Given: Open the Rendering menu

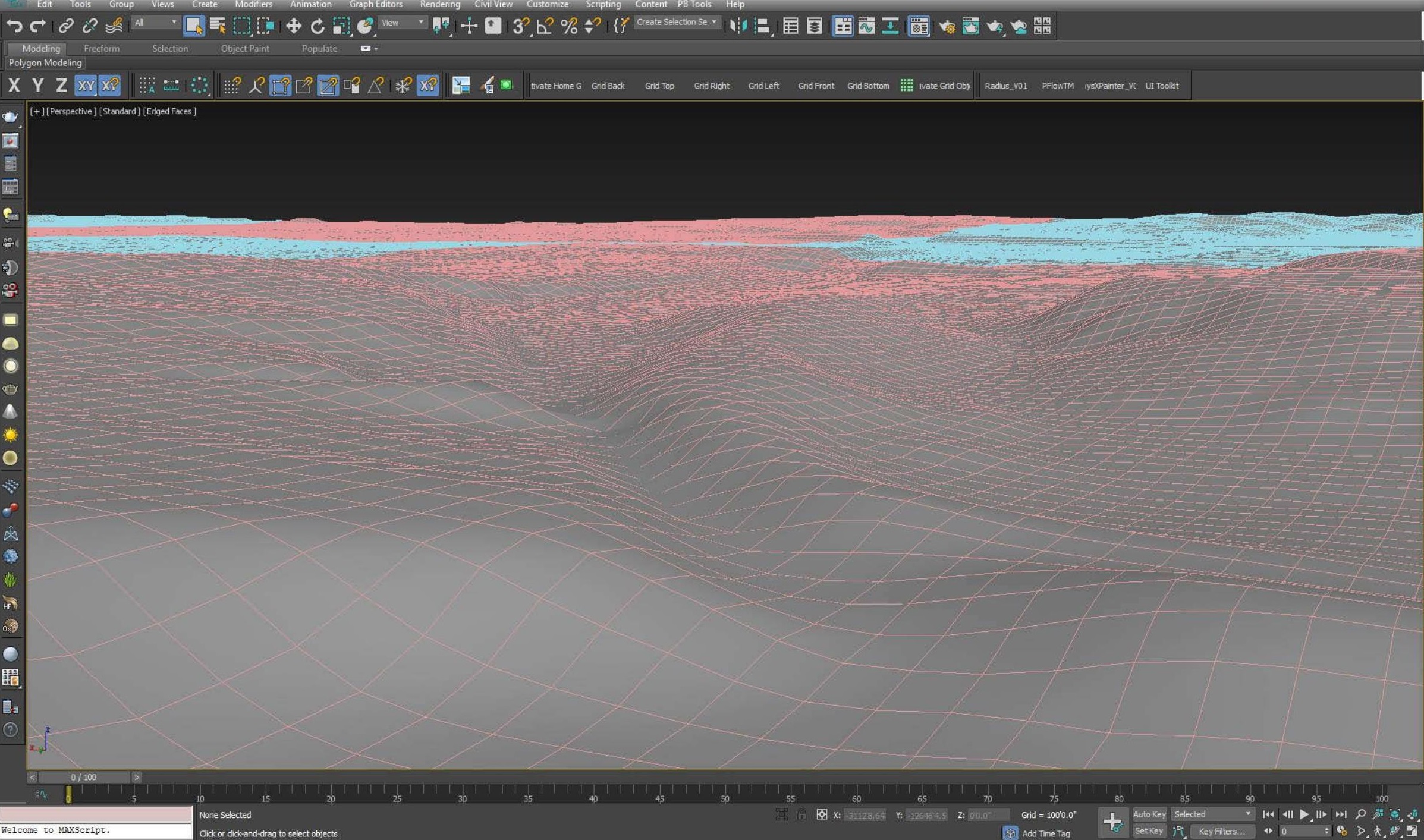Looking at the screenshot, I should 439,4.
